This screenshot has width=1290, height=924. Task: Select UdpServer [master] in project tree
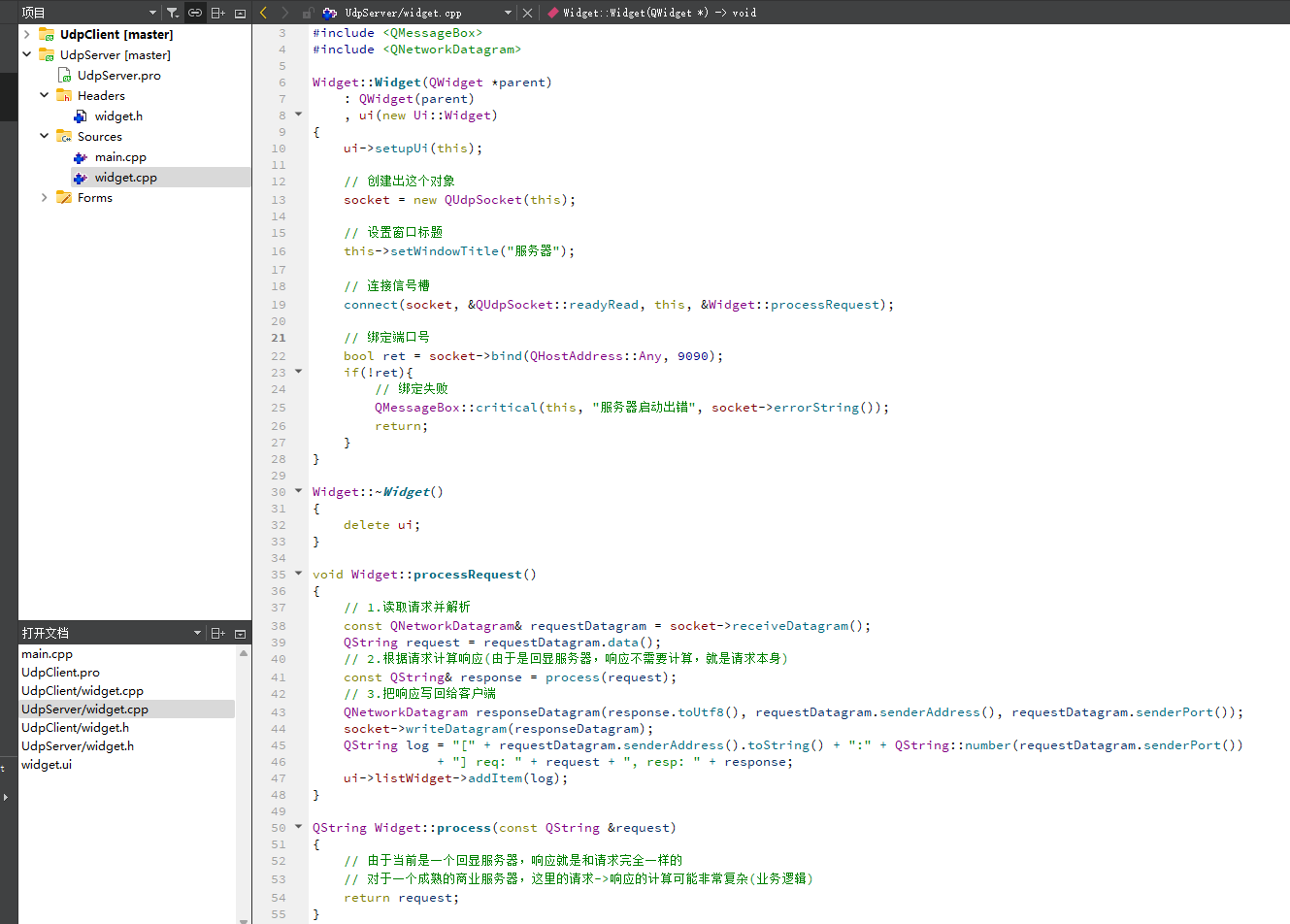coord(115,54)
